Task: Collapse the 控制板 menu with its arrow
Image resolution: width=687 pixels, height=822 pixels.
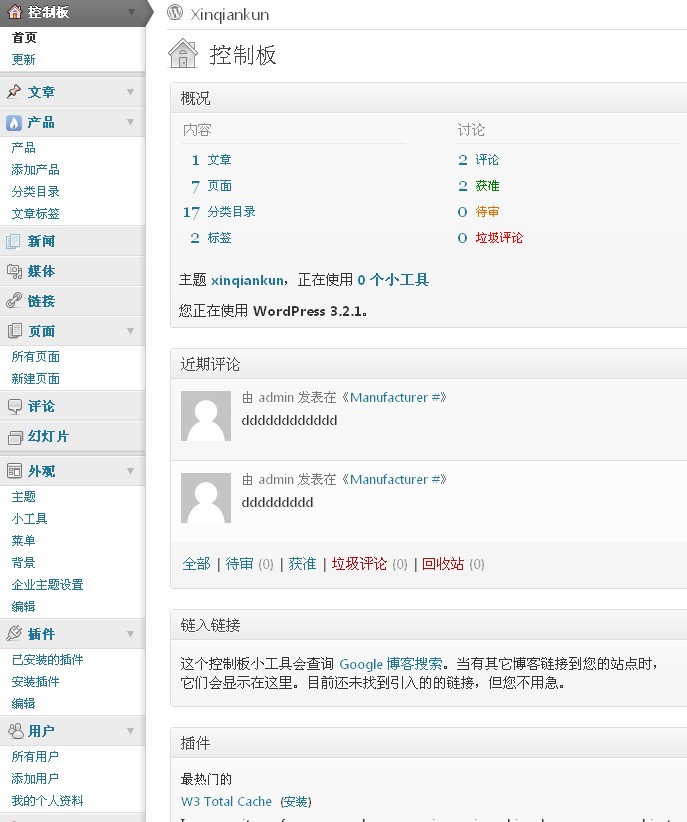Action: [131, 12]
